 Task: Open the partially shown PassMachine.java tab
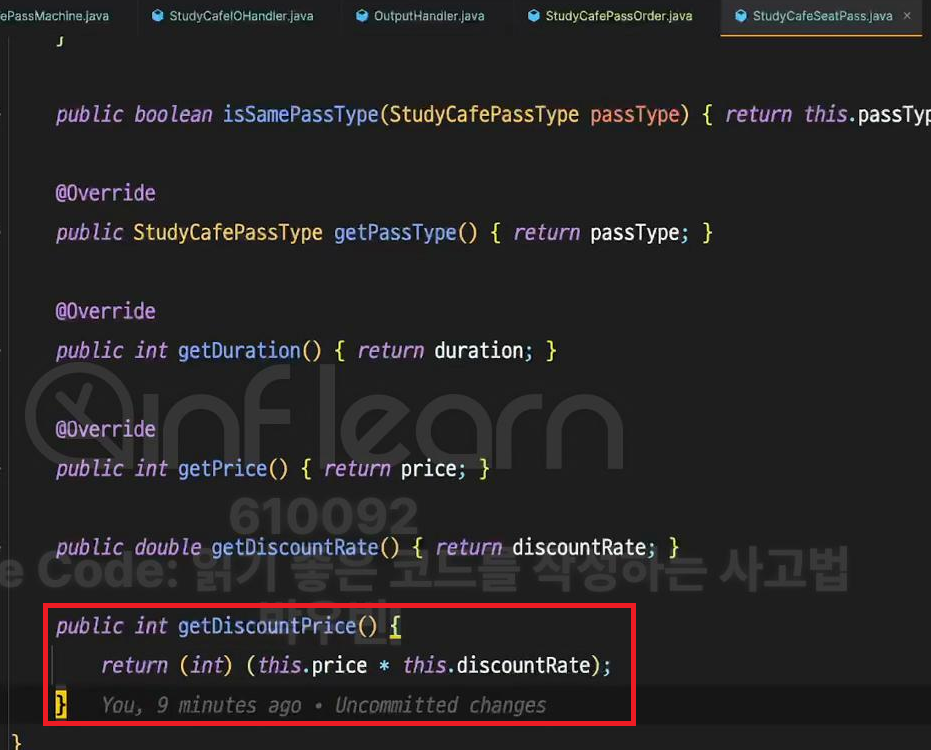[55, 16]
